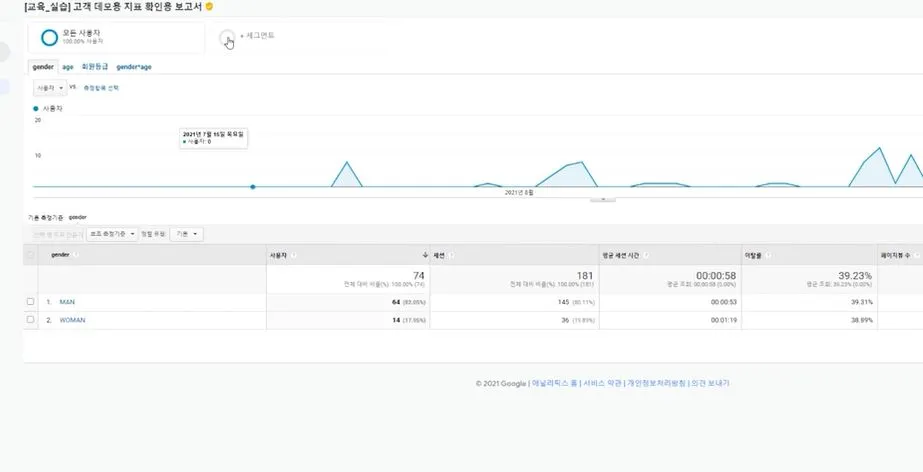Click the total users value 74
The image size is (923, 472).
point(419,275)
